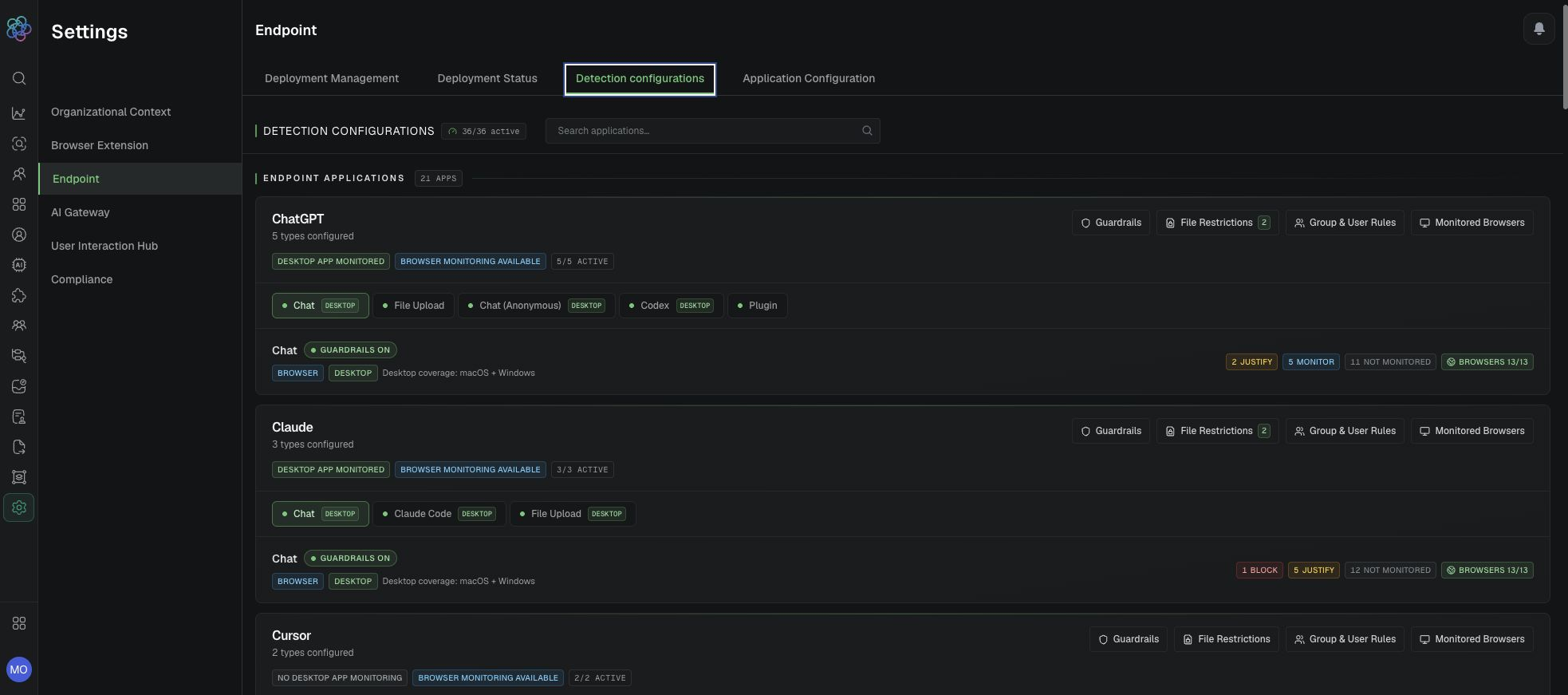1568x695 pixels.
Task: Click the grid icon below the two-person icon
Action: (19, 204)
